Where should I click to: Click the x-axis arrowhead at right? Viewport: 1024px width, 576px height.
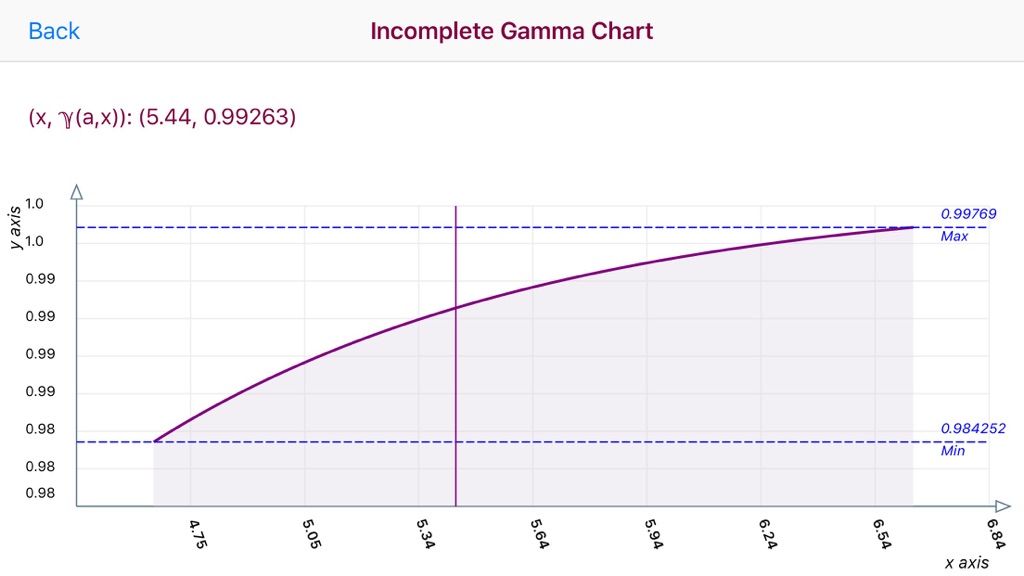click(1003, 505)
